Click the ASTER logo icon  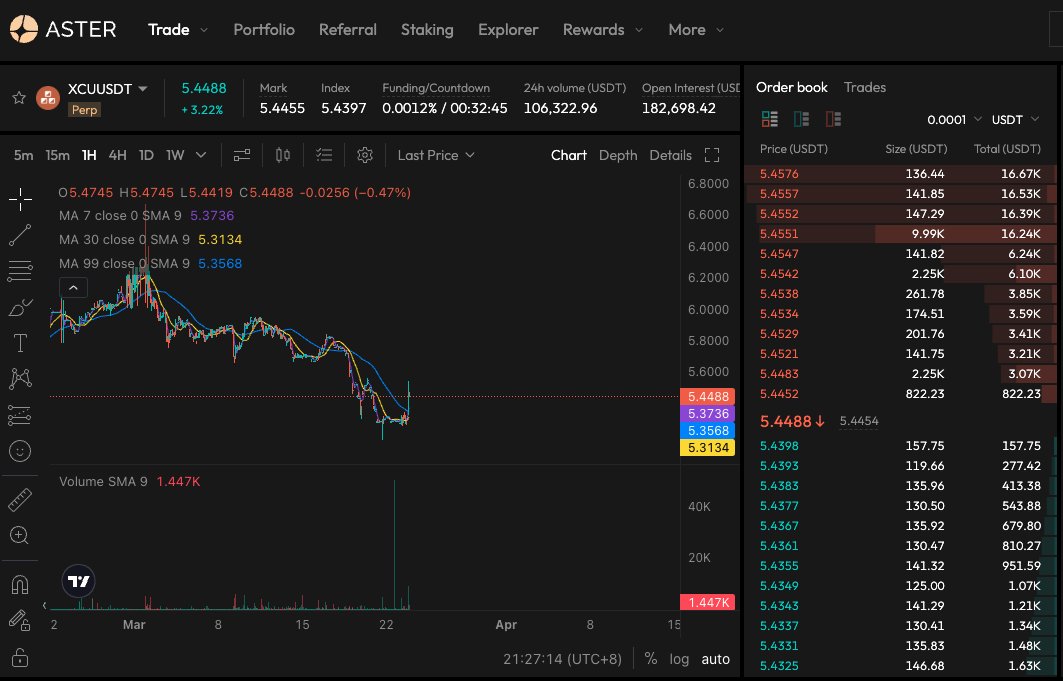24,29
